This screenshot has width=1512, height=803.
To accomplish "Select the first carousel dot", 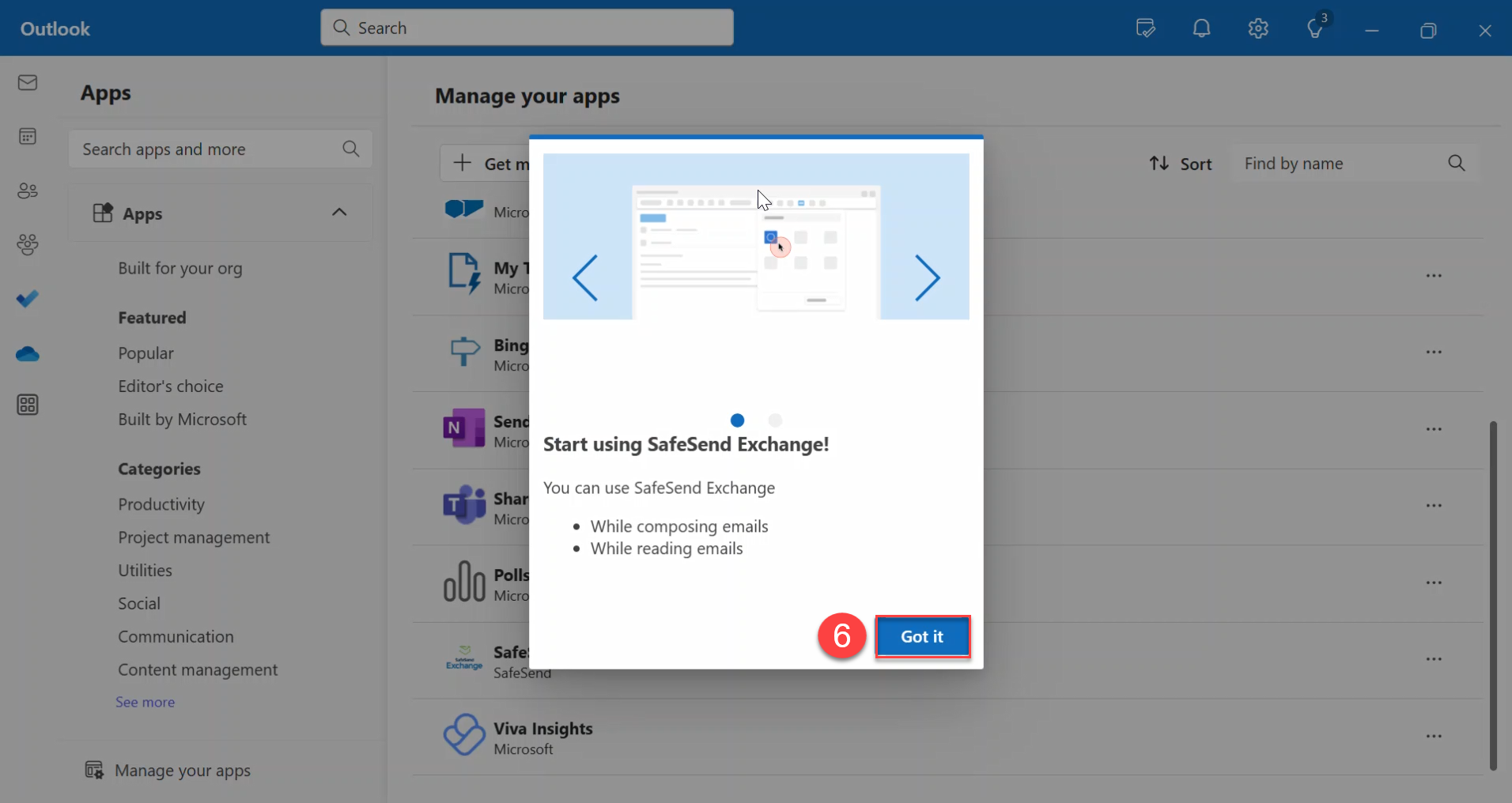I will click(x=737, y=420).
